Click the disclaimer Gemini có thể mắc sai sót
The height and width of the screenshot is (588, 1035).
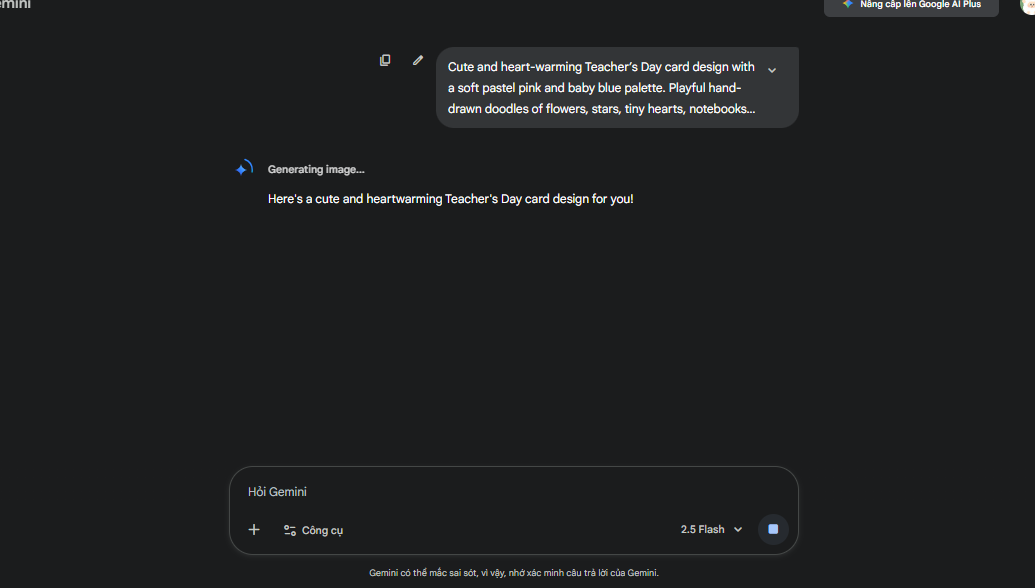(514, 573)
